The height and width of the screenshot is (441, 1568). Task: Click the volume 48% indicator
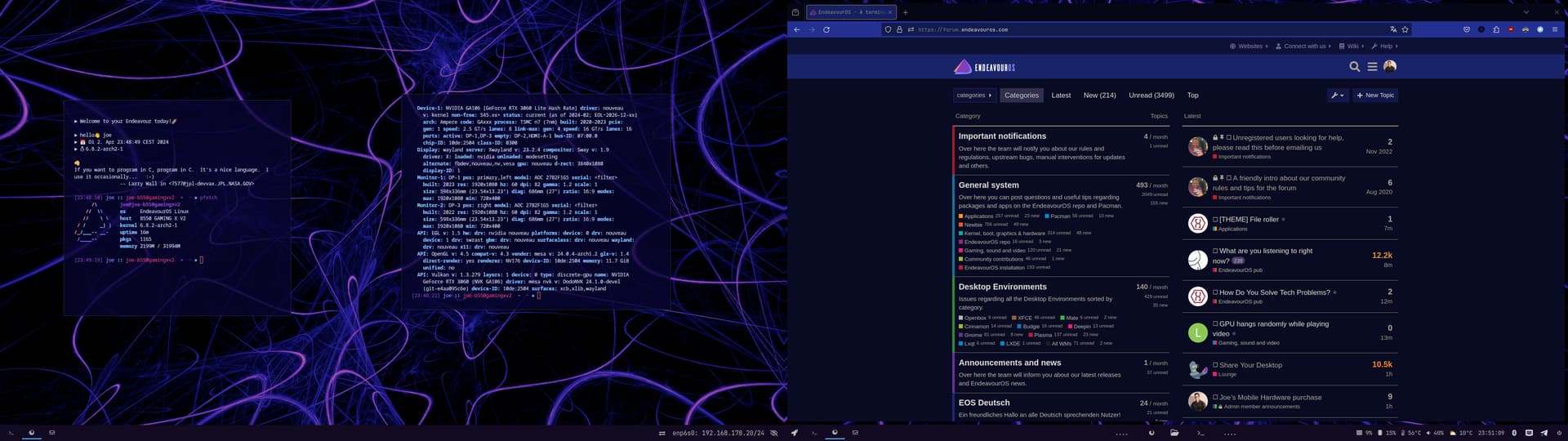(x=1436, y=433)
